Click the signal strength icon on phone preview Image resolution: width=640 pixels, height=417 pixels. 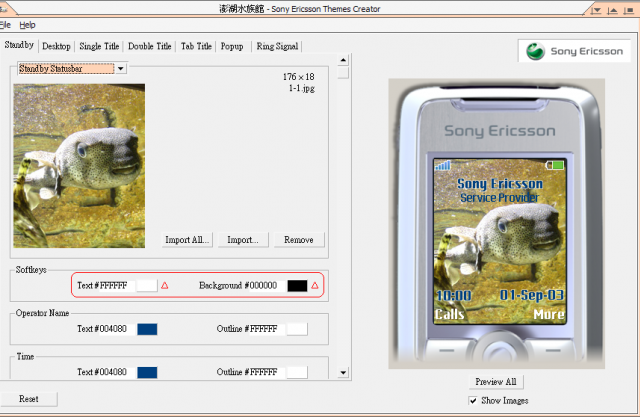coord(443,165)
